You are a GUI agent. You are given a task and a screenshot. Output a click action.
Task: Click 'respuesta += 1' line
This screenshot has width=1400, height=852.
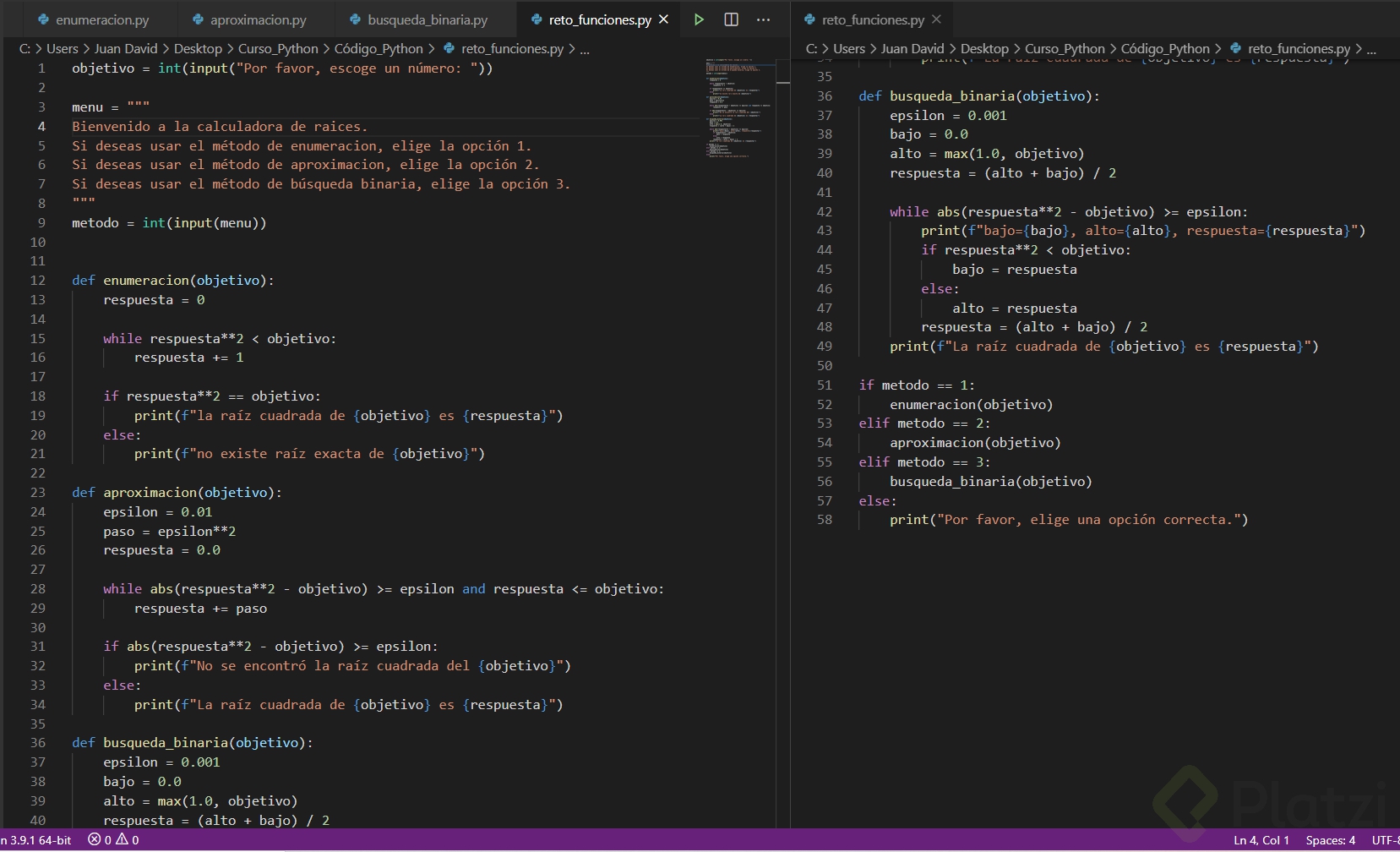[x=188, y=358]
